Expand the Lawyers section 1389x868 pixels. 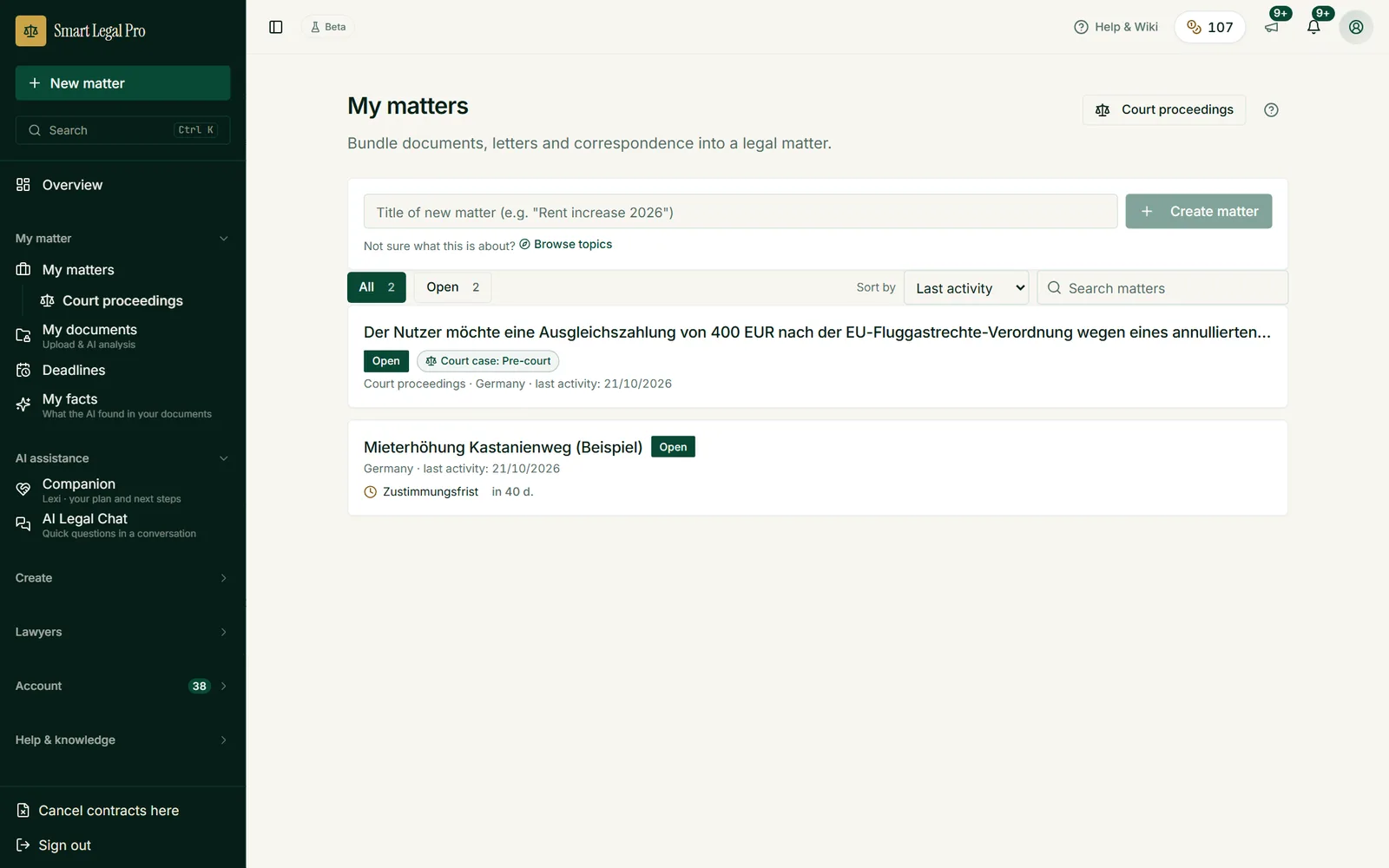click(122, 632)
